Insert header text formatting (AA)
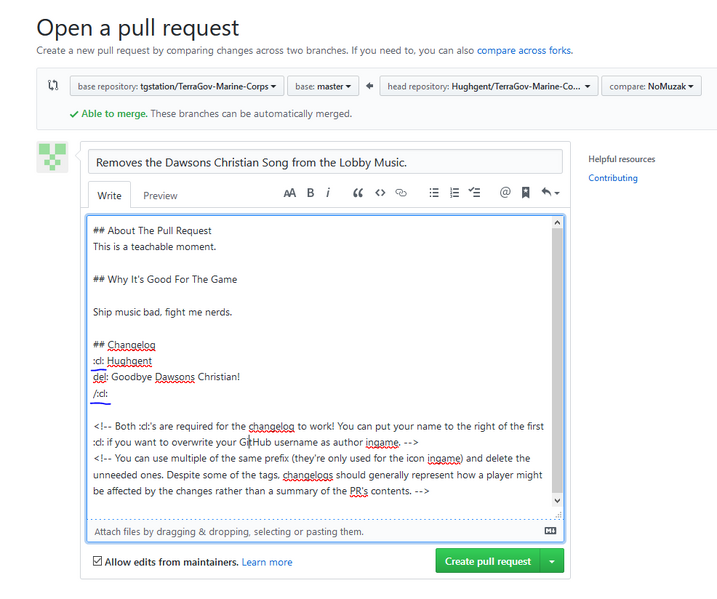The width and height of the screenshot is (717, 599). [x=289, y=193]
